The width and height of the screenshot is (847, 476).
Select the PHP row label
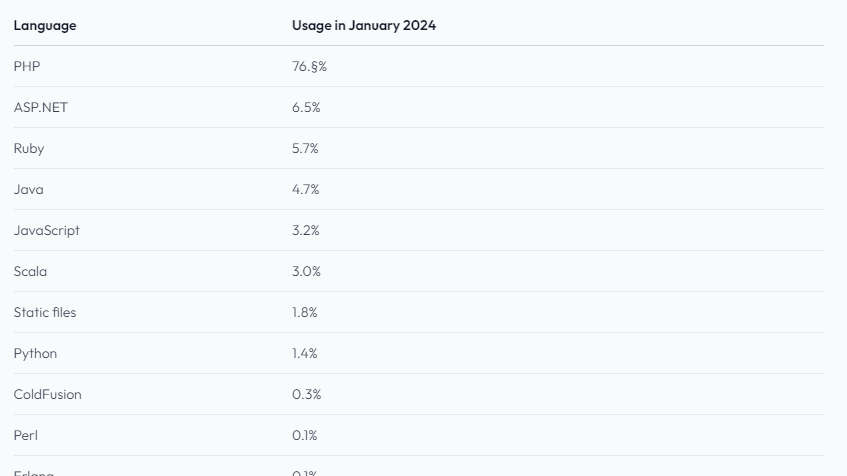[27, 67]
